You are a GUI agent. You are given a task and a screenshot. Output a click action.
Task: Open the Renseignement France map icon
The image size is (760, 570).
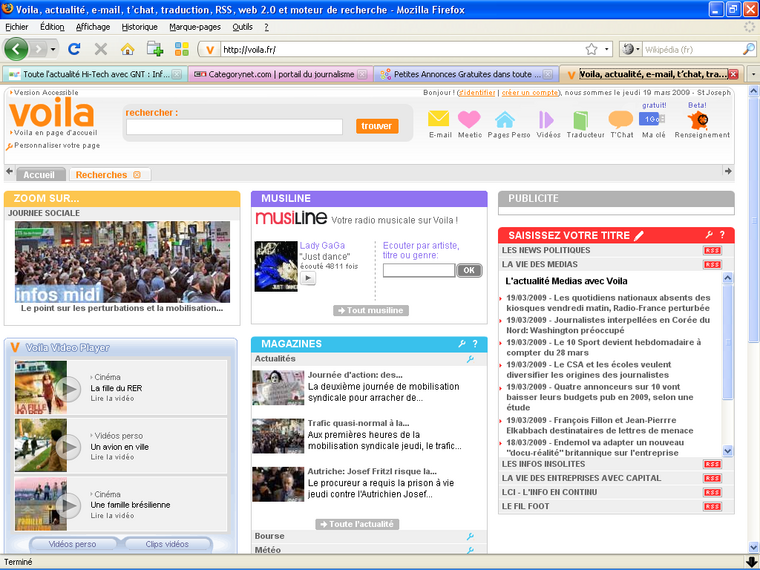[x=698, y=120]
